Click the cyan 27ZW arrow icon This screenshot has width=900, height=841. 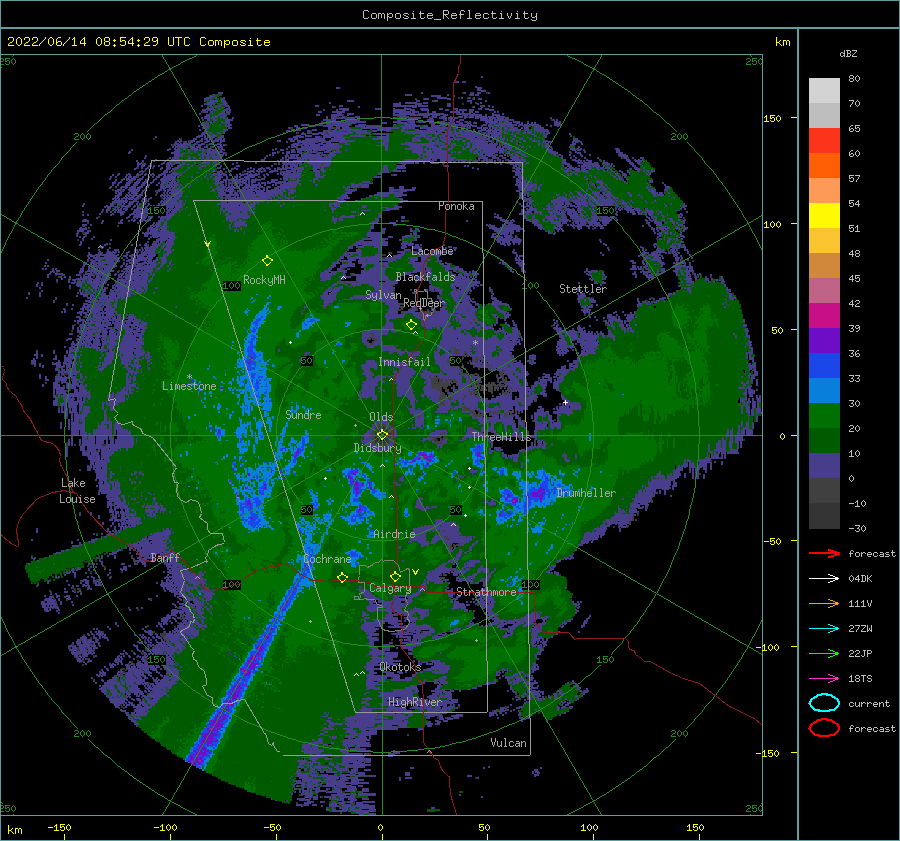coord(824,629)
